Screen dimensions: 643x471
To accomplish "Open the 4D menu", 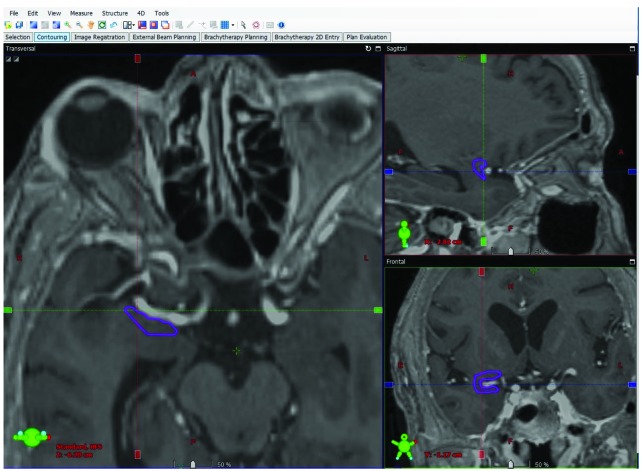I will click(x=141, y=13).
